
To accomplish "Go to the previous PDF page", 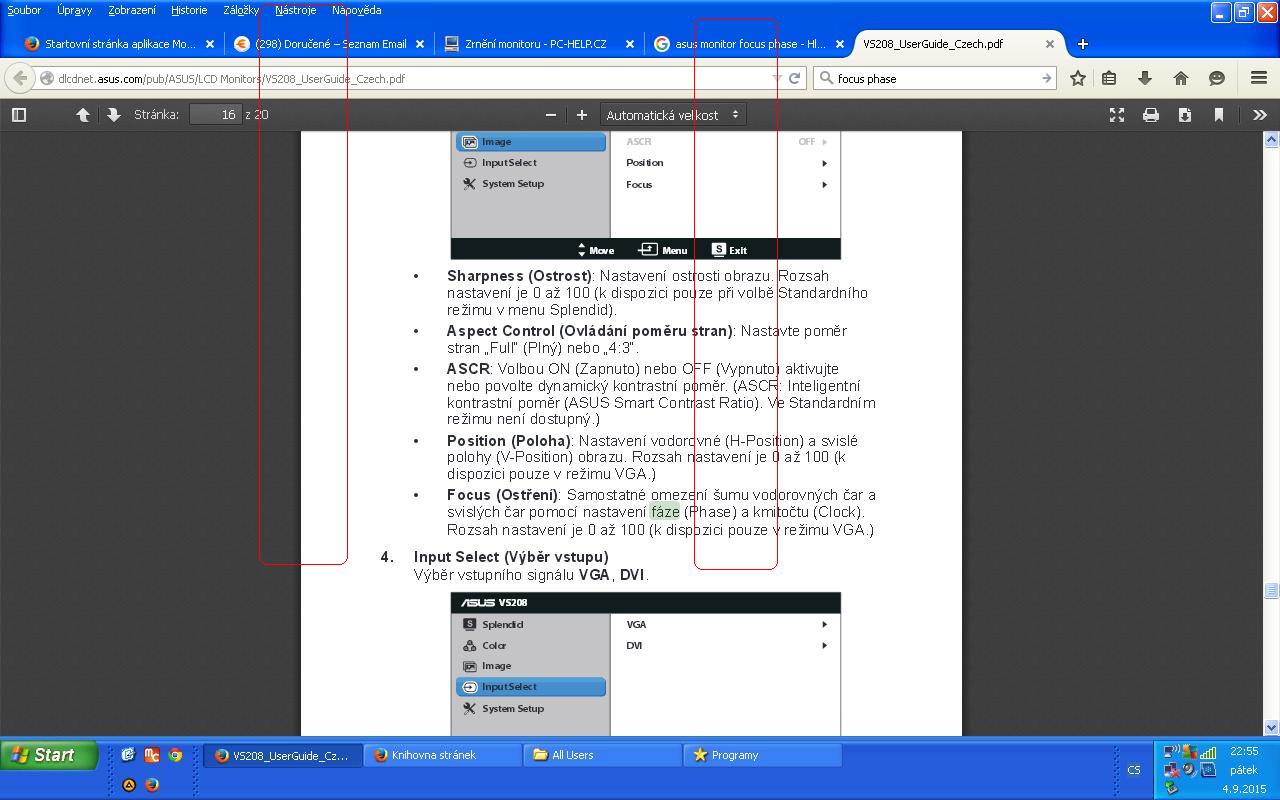I will pyautogui.click(x=83, y=115).
